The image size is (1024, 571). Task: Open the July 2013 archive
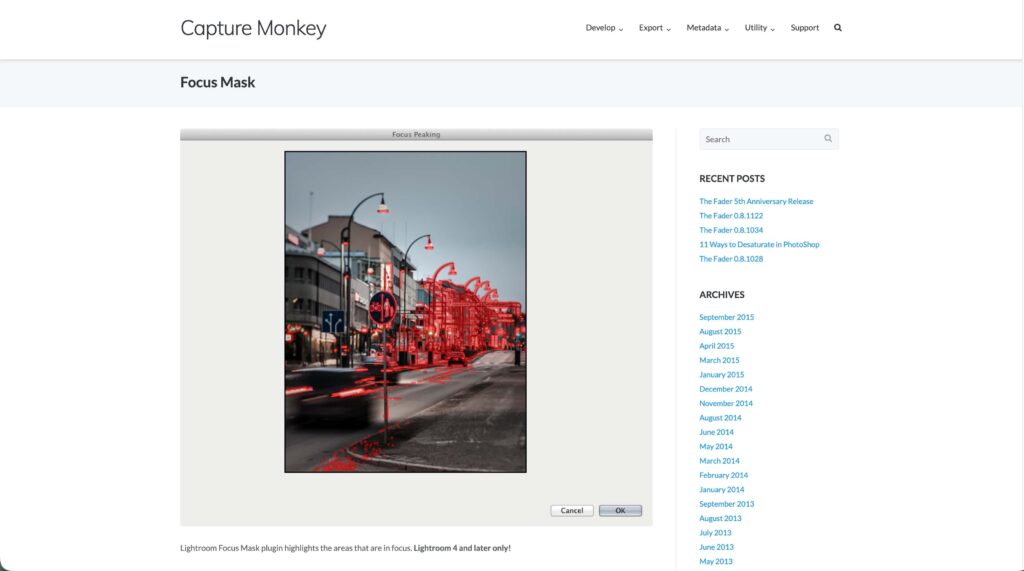coord(715,532)
